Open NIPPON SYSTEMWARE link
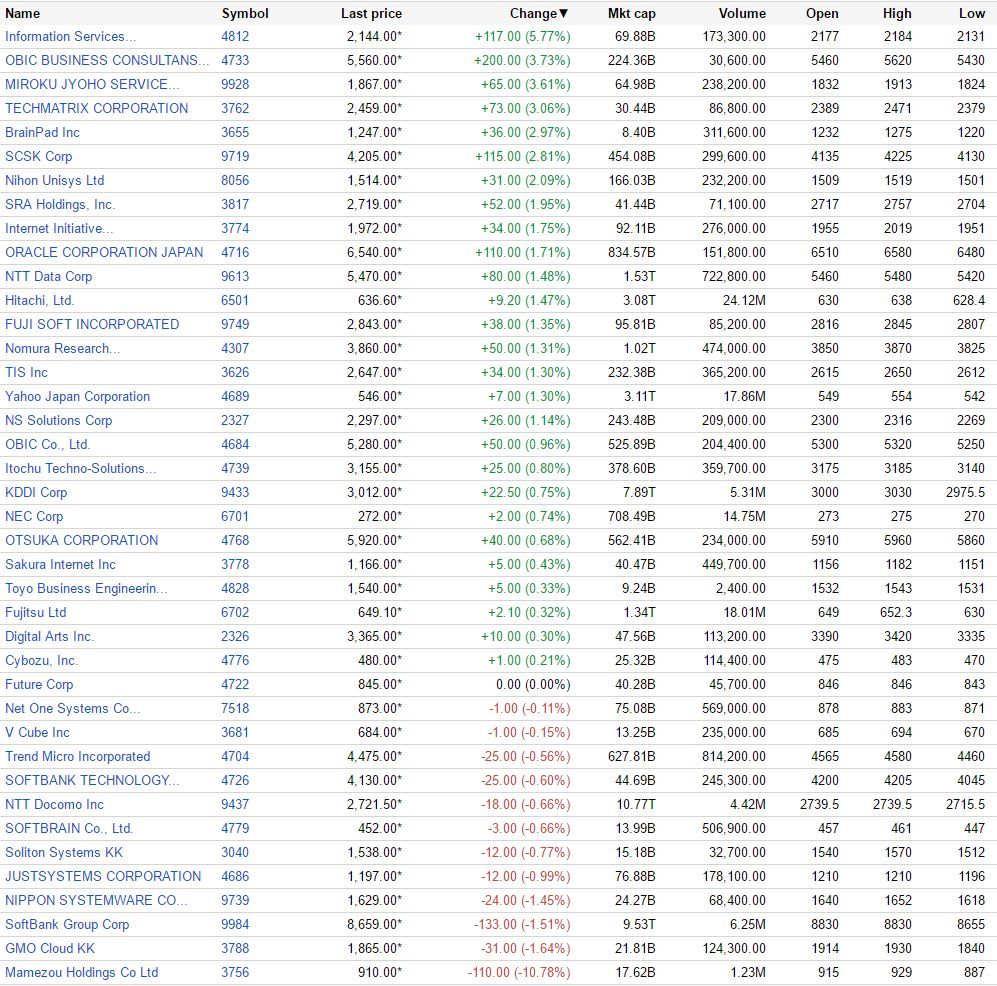Image resolution: width=997 pixels, height=986 pixels. pyautogui.click(x=97, y=901)
